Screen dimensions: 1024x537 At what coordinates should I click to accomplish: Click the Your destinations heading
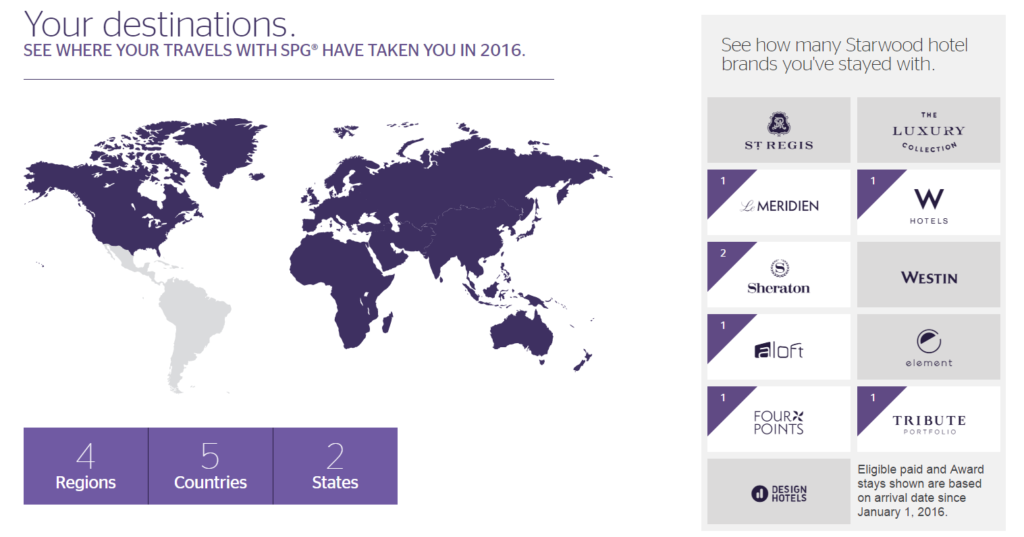tap(160, 25)
